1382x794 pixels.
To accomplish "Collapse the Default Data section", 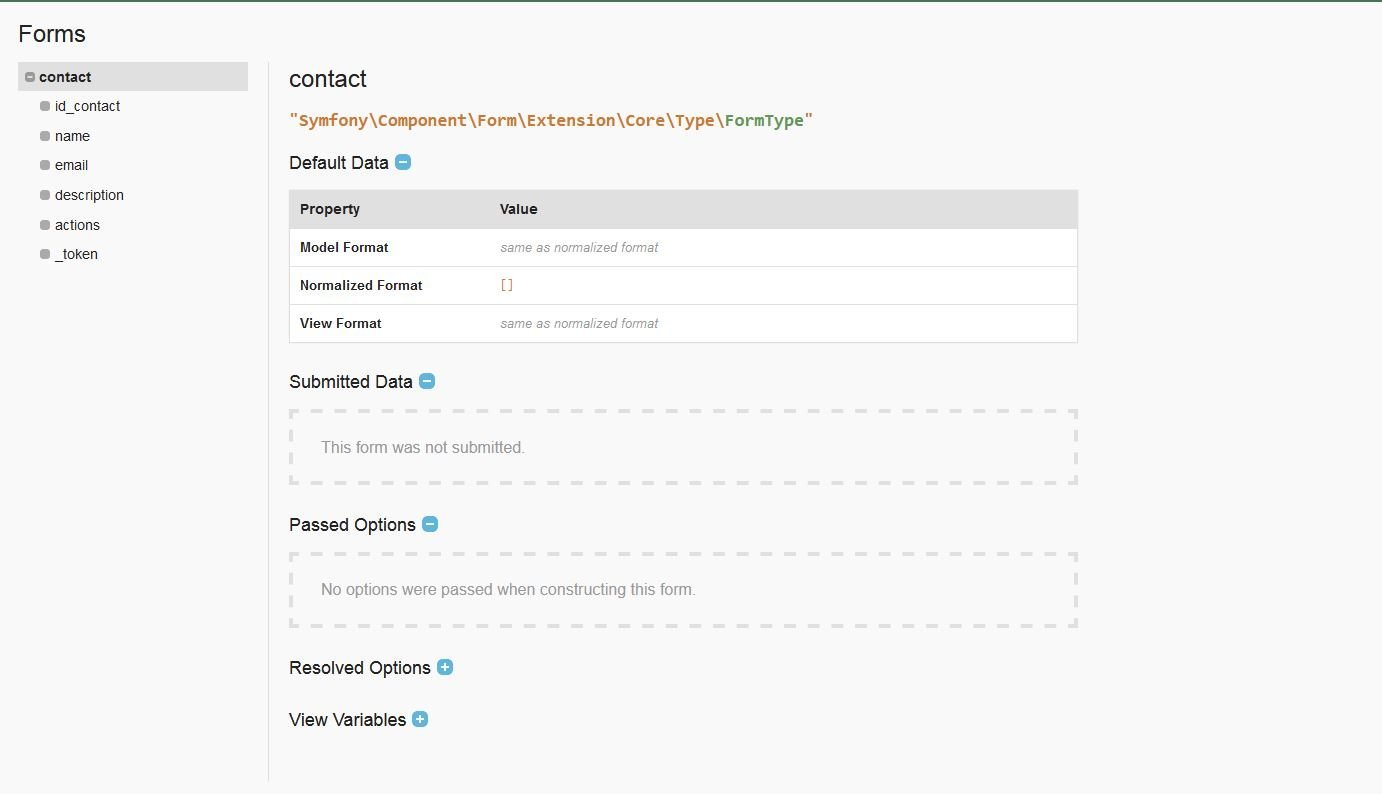I will 403,162.
